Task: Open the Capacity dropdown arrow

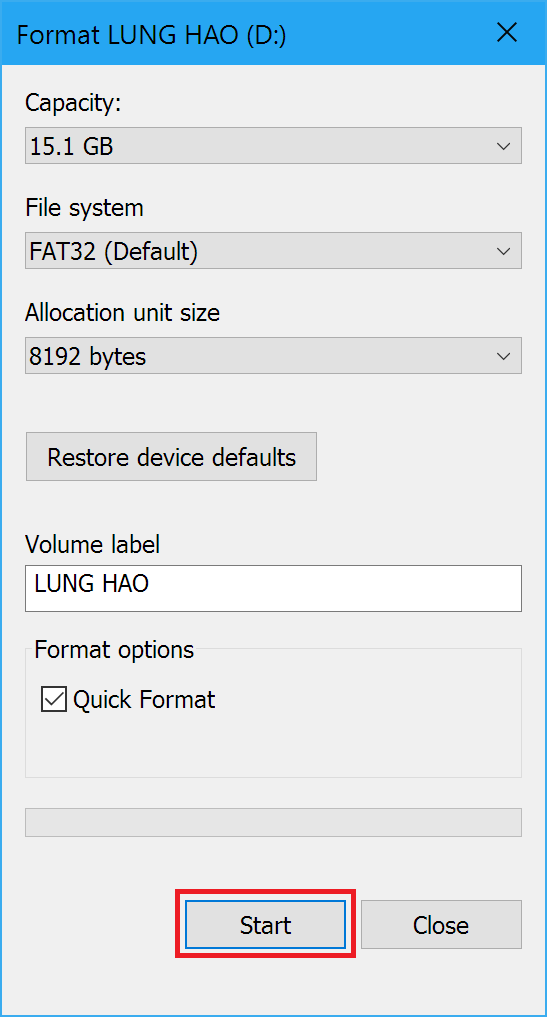Action: tap(503, 147)
